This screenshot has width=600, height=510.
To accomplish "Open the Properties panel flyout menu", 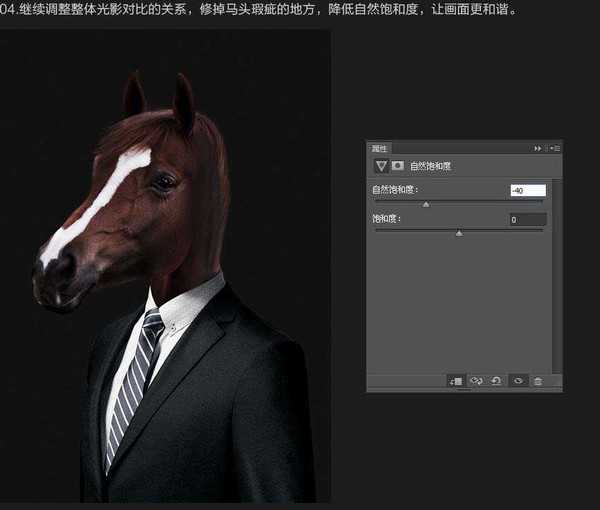I will click(554, 148).
